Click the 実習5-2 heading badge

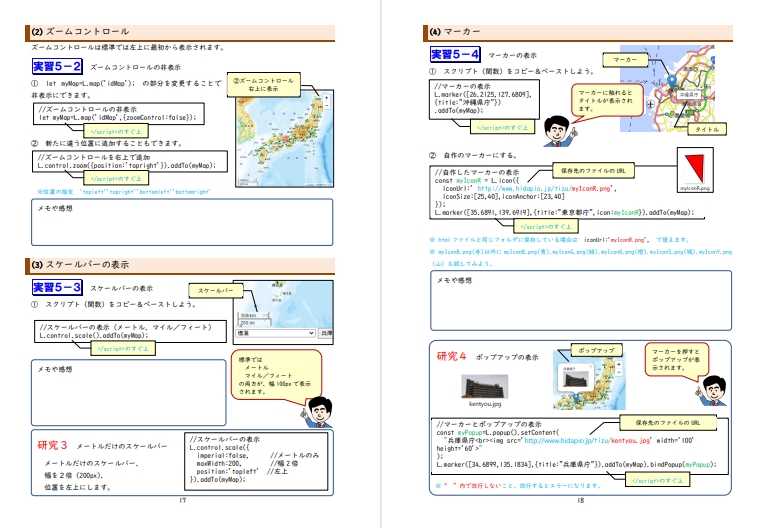click(57, 66)
